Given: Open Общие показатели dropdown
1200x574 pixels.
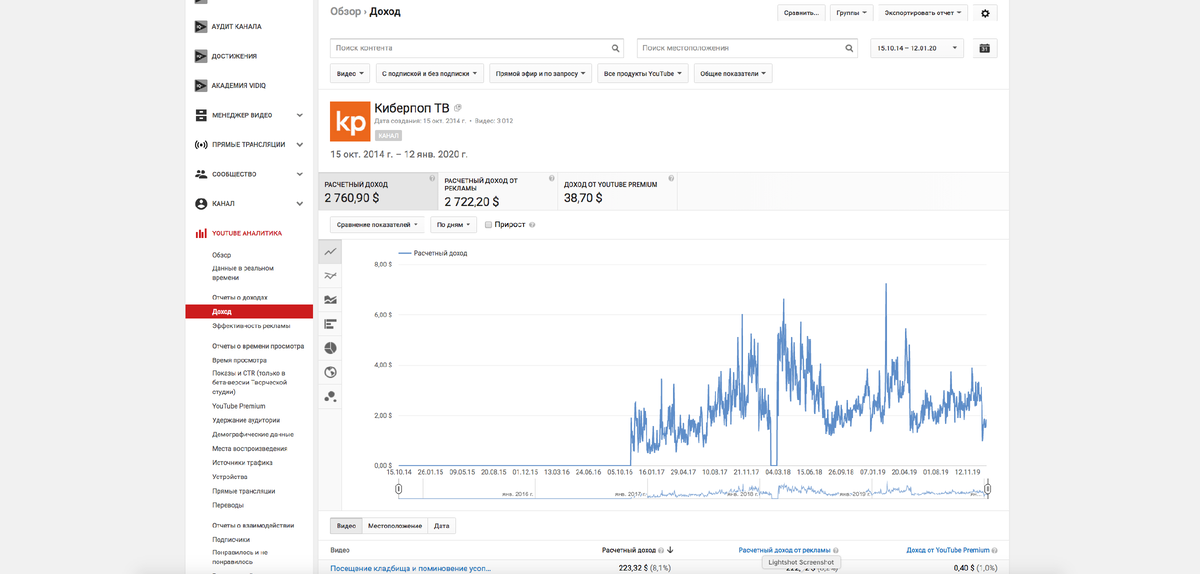Looking at the screenshot, I should click(x=731, y=74).
